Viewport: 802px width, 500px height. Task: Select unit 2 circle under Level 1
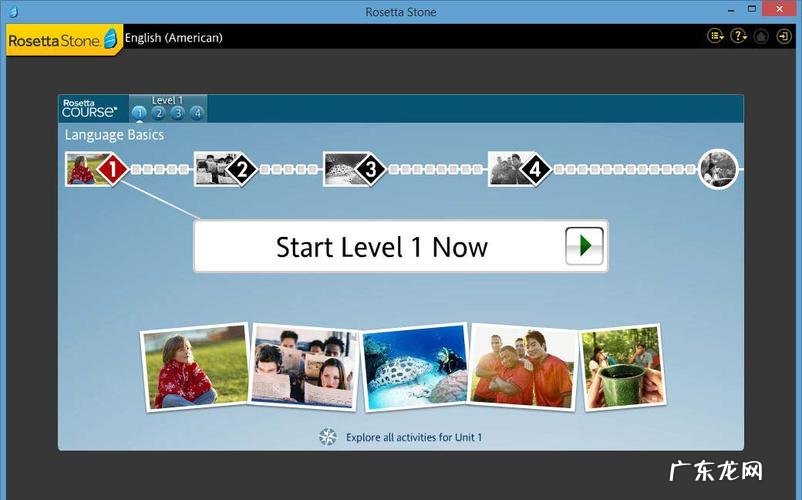[159, 113]
